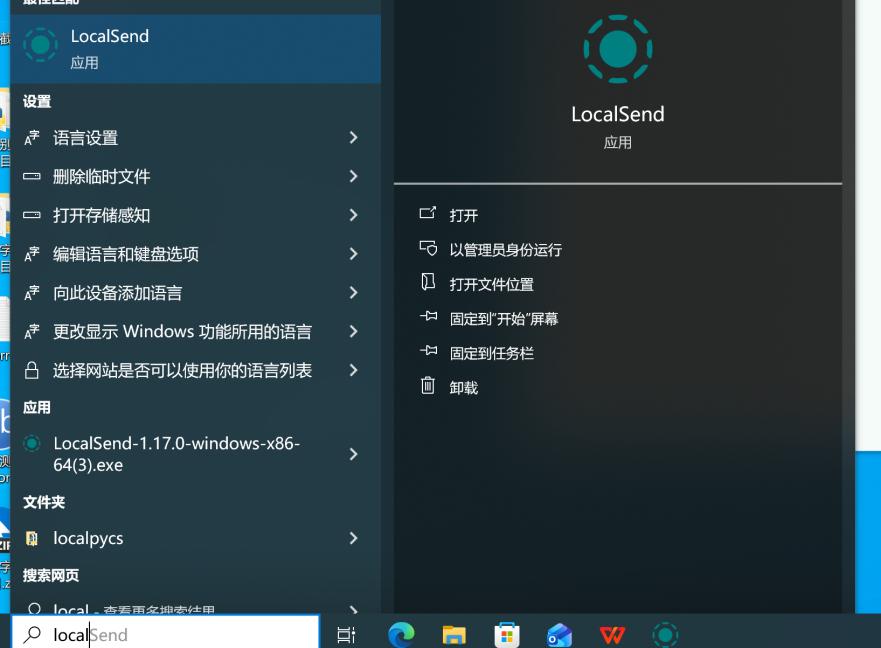Open WPS Office from taskbar
Image resolution: width=881 pixels, height=648 pixels.
[x=612, y=635]
